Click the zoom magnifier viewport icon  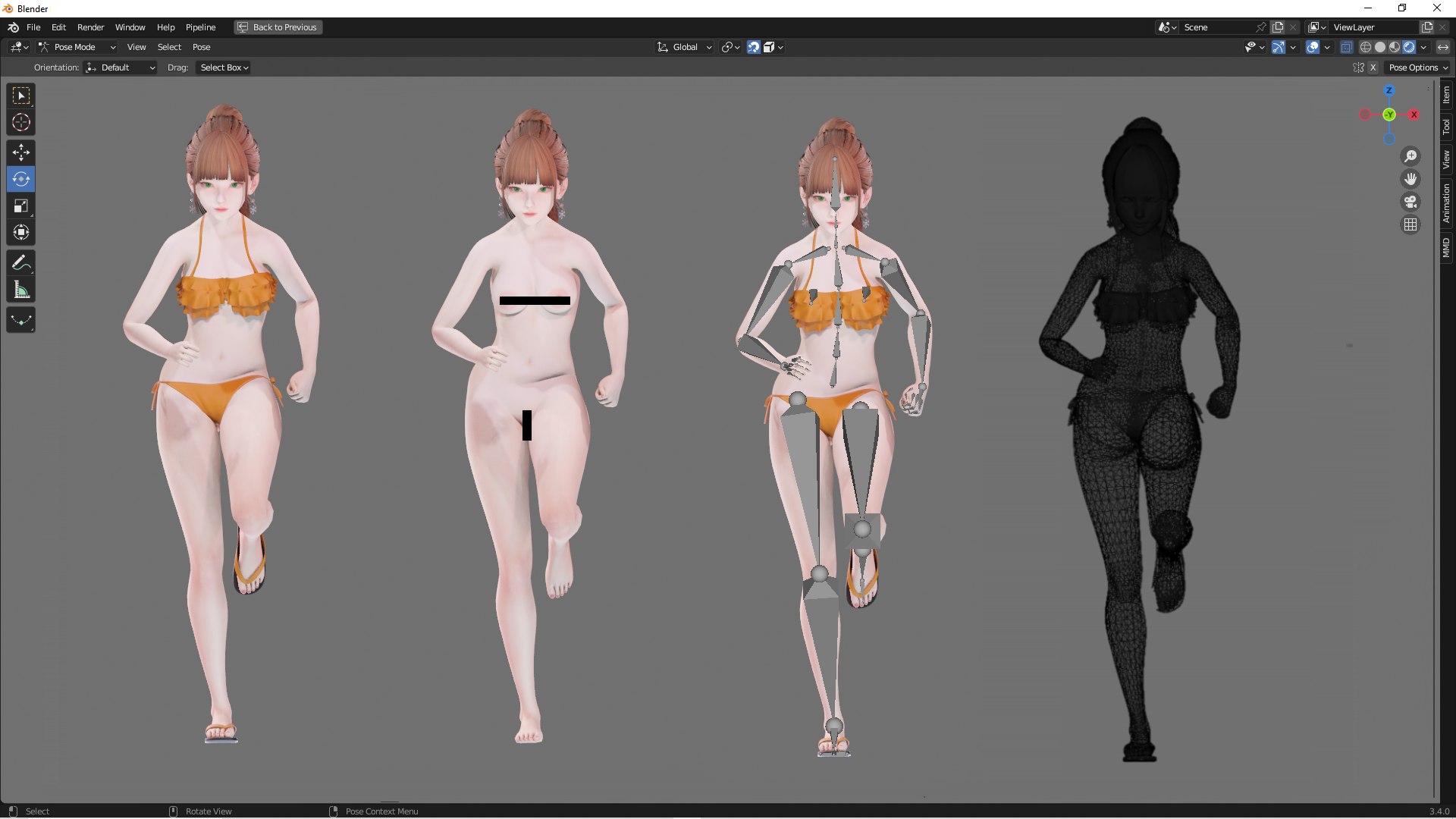[x=1410, y=156]
